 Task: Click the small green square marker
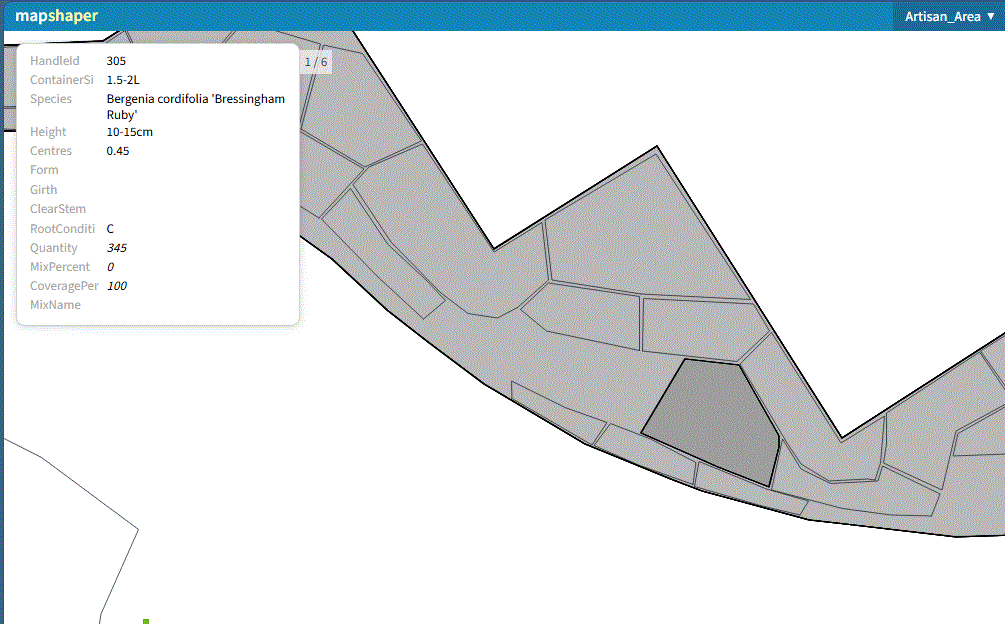[x=146, y=621]
